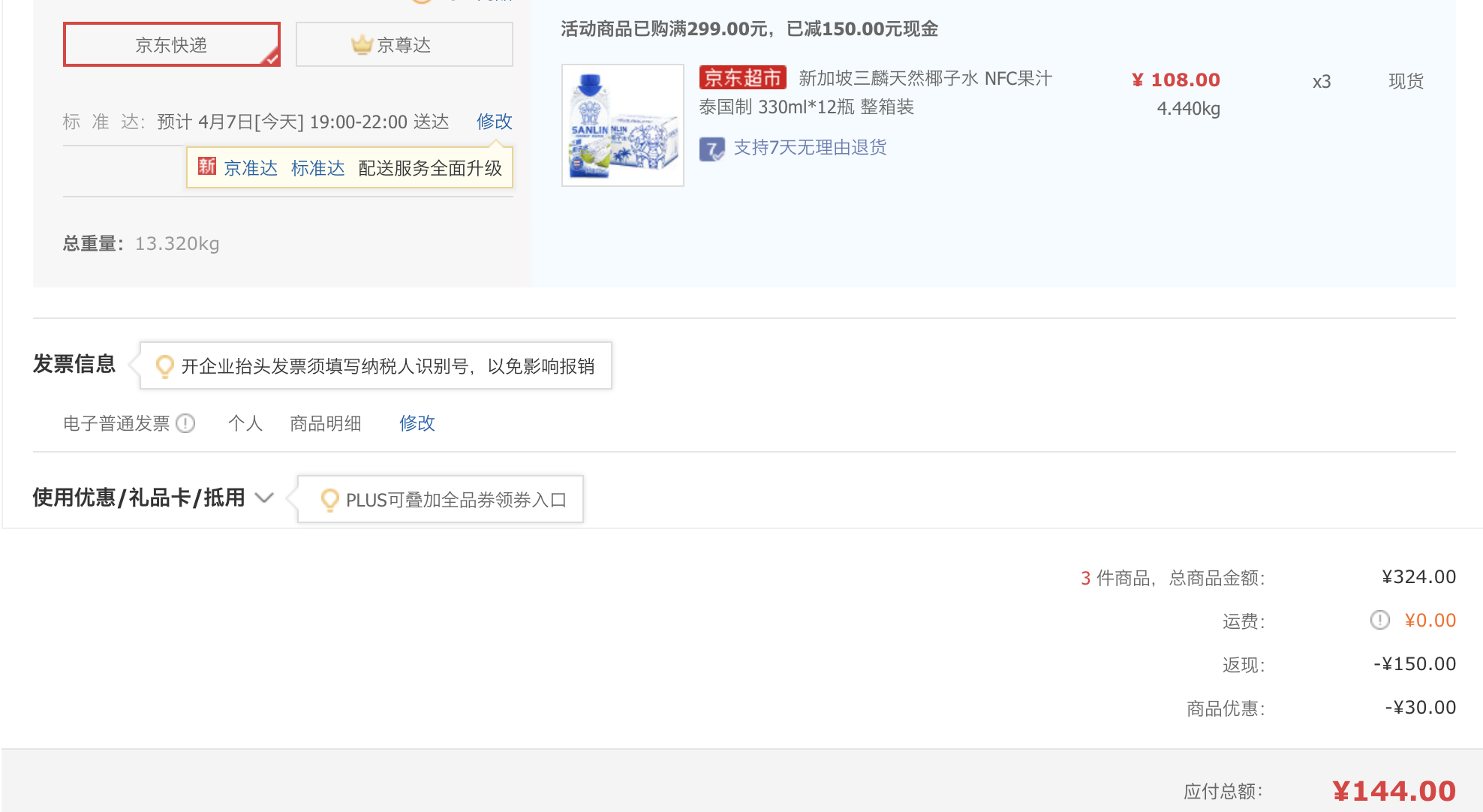1483x812 pixels.
Task: Click the product weight 4.440kg
Action: 1189,109
